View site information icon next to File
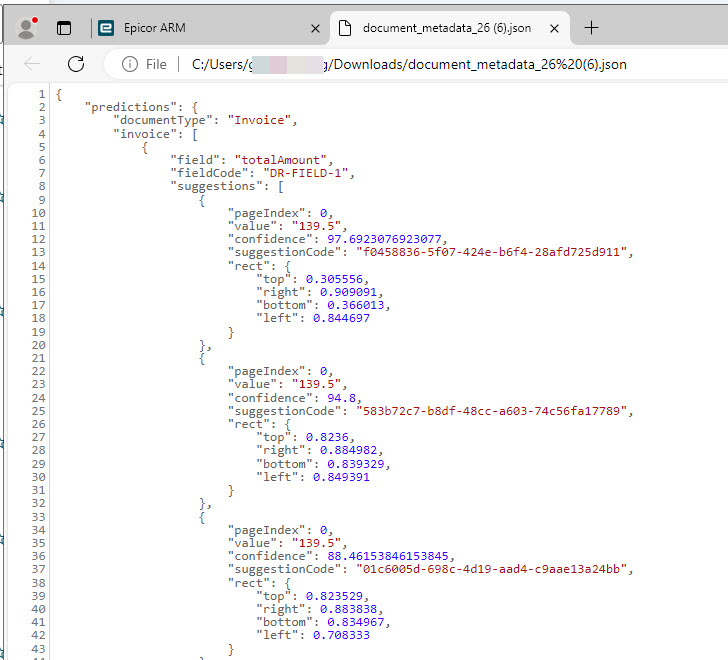 click(130, 64)
